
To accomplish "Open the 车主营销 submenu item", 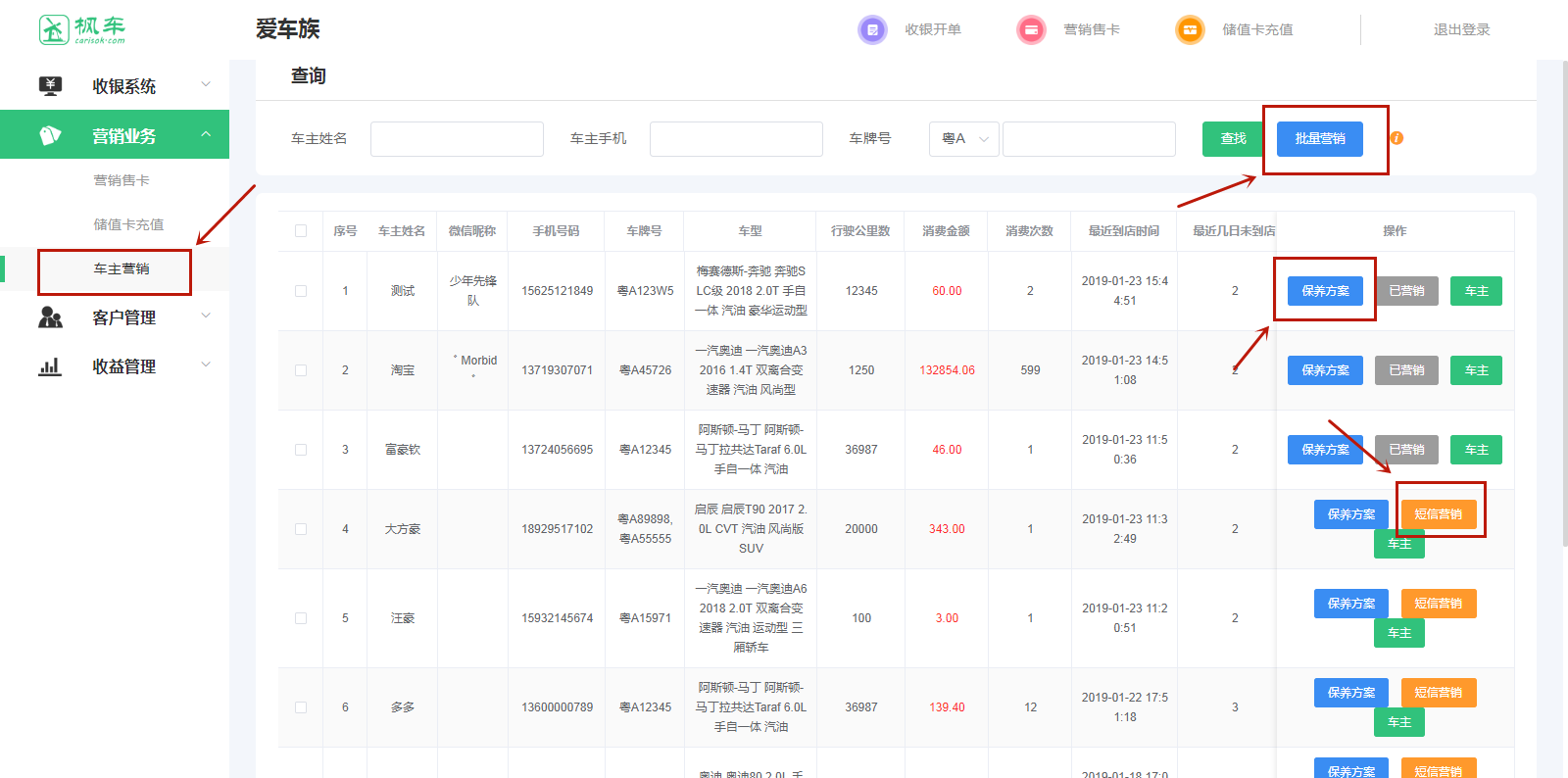I will (x=122, y=268).
